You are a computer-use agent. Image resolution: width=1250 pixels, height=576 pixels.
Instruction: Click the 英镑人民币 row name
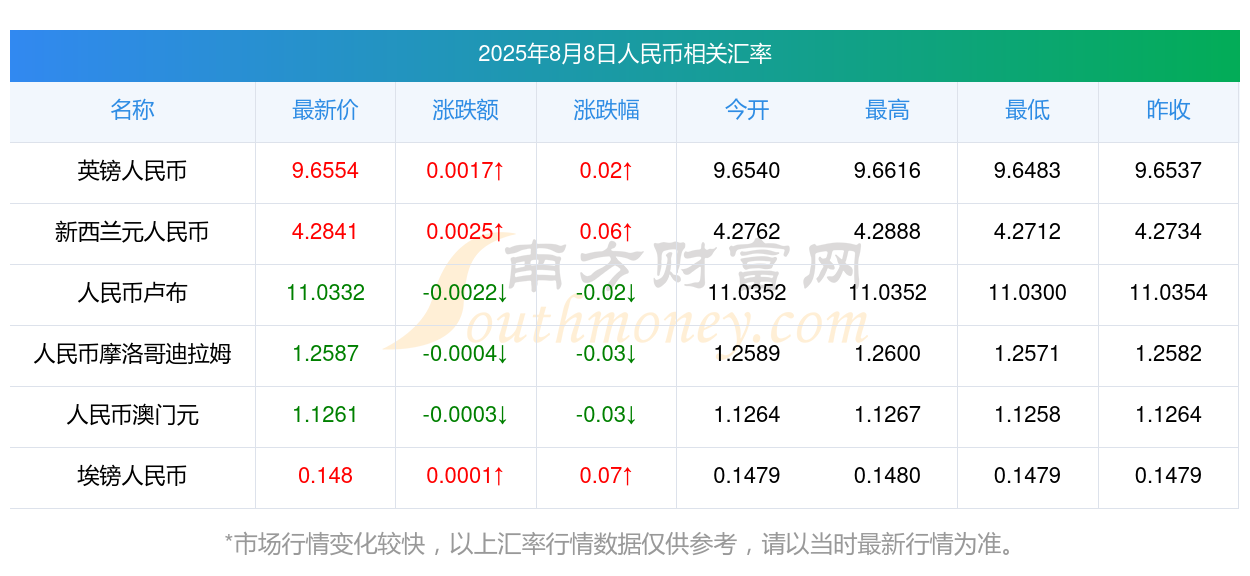click(x=132, y=171)
